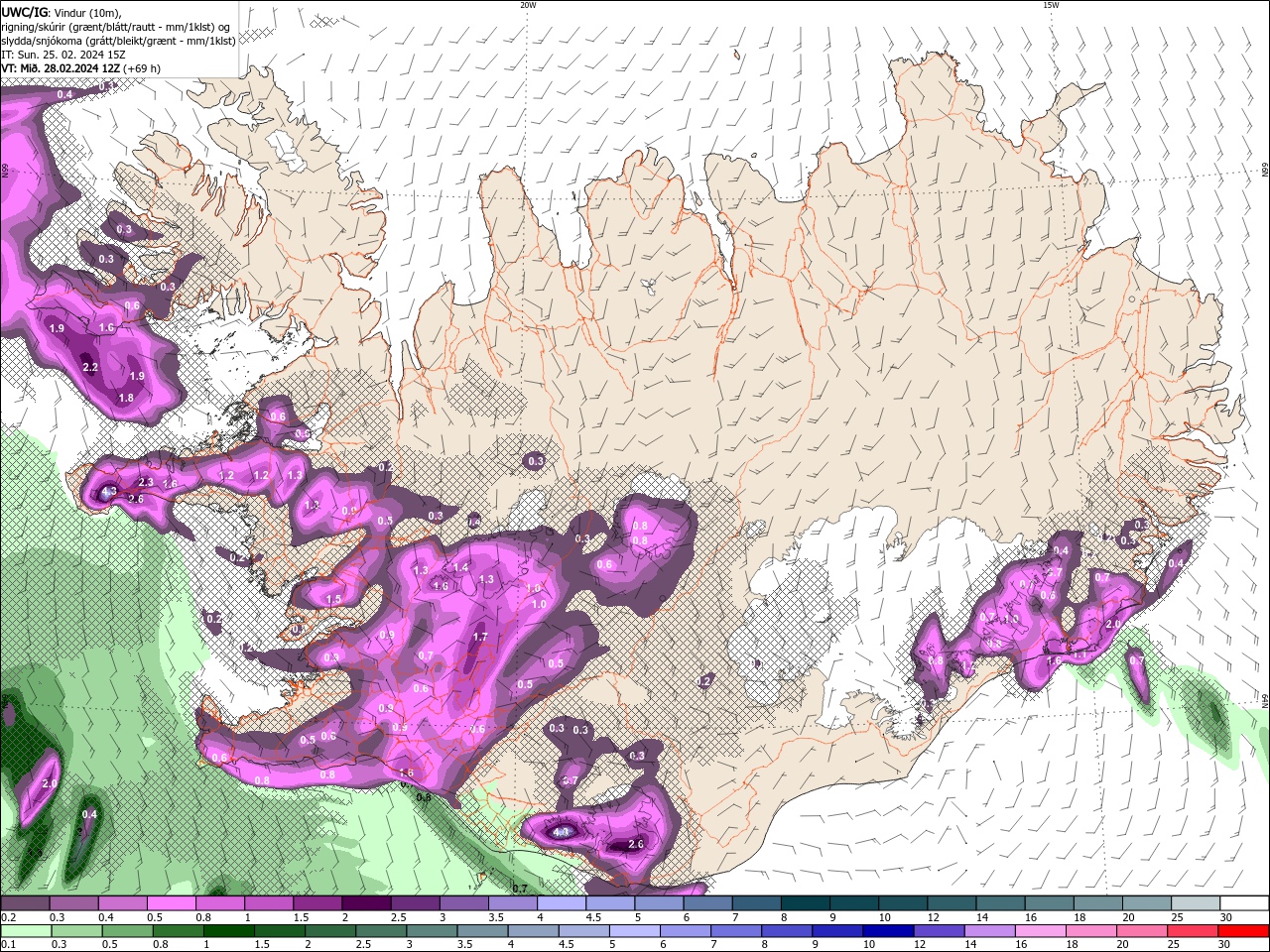Click the 2.3 snowfall value on the map
Viewport: 1270px width, 952px height.
point(146,482)
